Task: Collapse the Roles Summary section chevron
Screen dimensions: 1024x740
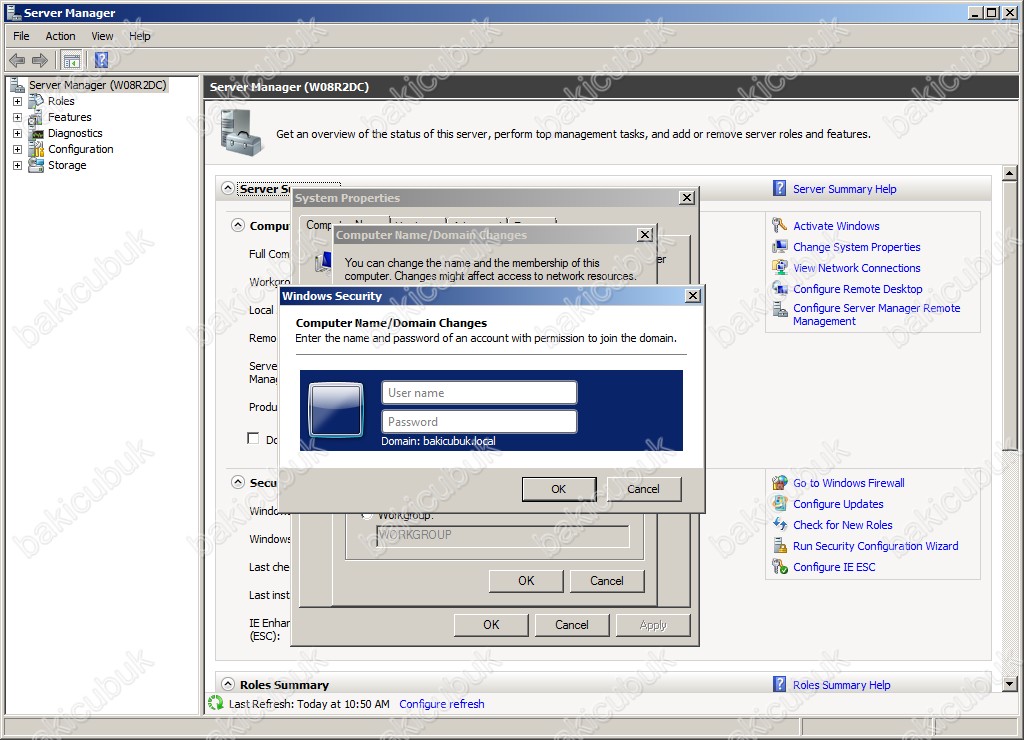Action: (x=227, y=684)
